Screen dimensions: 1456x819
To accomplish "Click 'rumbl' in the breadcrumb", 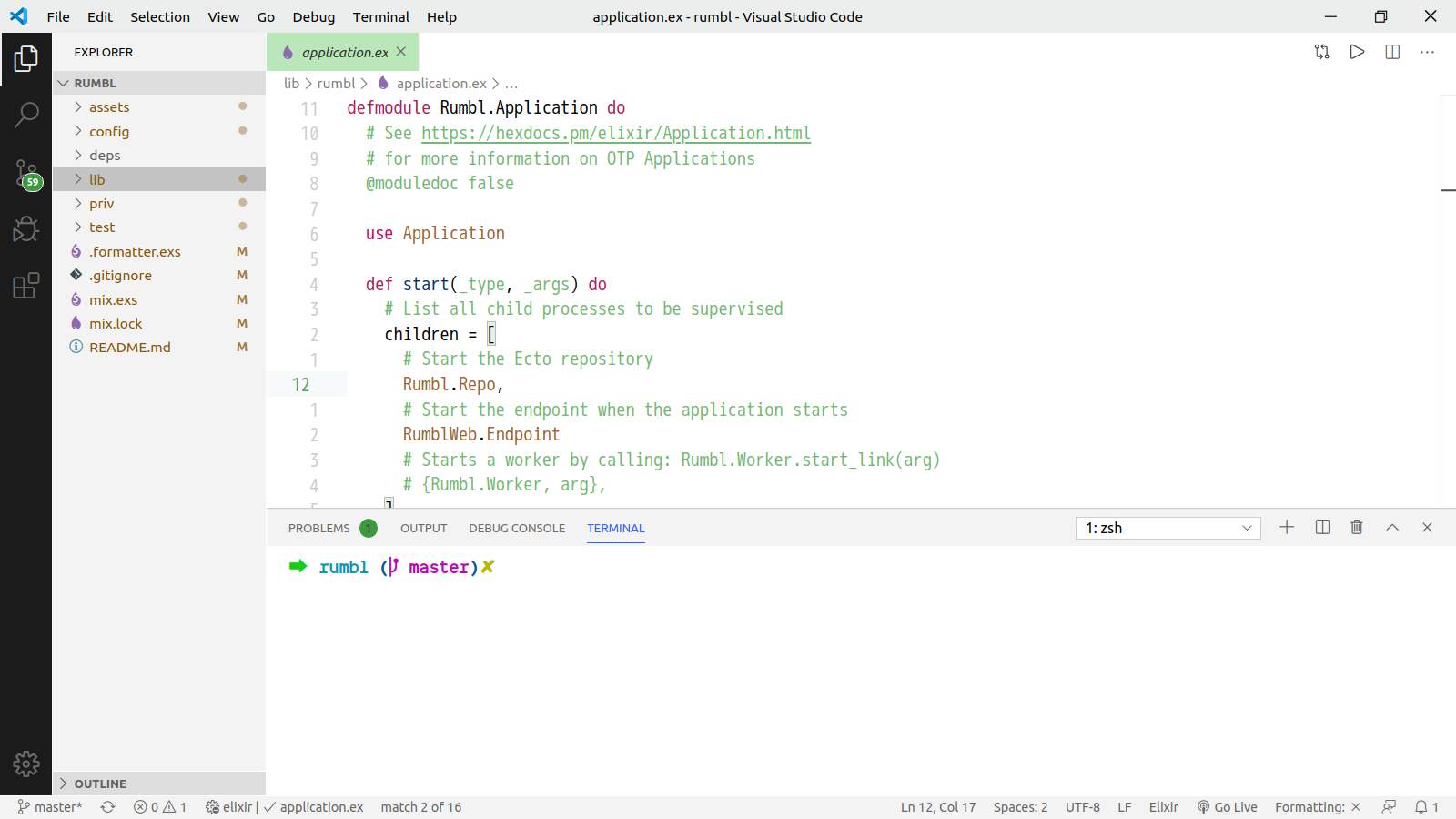I will point(336,84).
